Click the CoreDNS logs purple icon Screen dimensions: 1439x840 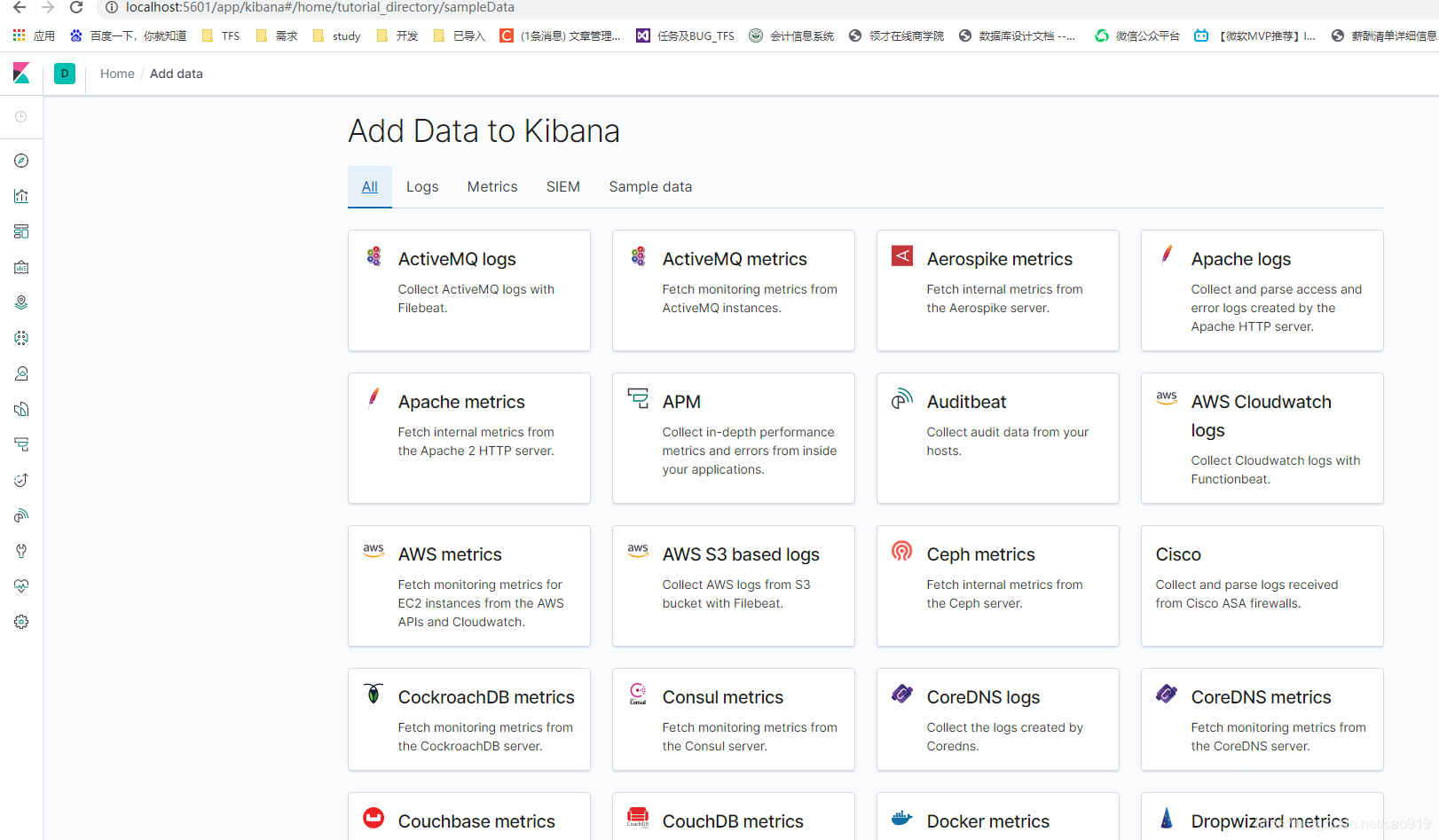pos(902,694)
